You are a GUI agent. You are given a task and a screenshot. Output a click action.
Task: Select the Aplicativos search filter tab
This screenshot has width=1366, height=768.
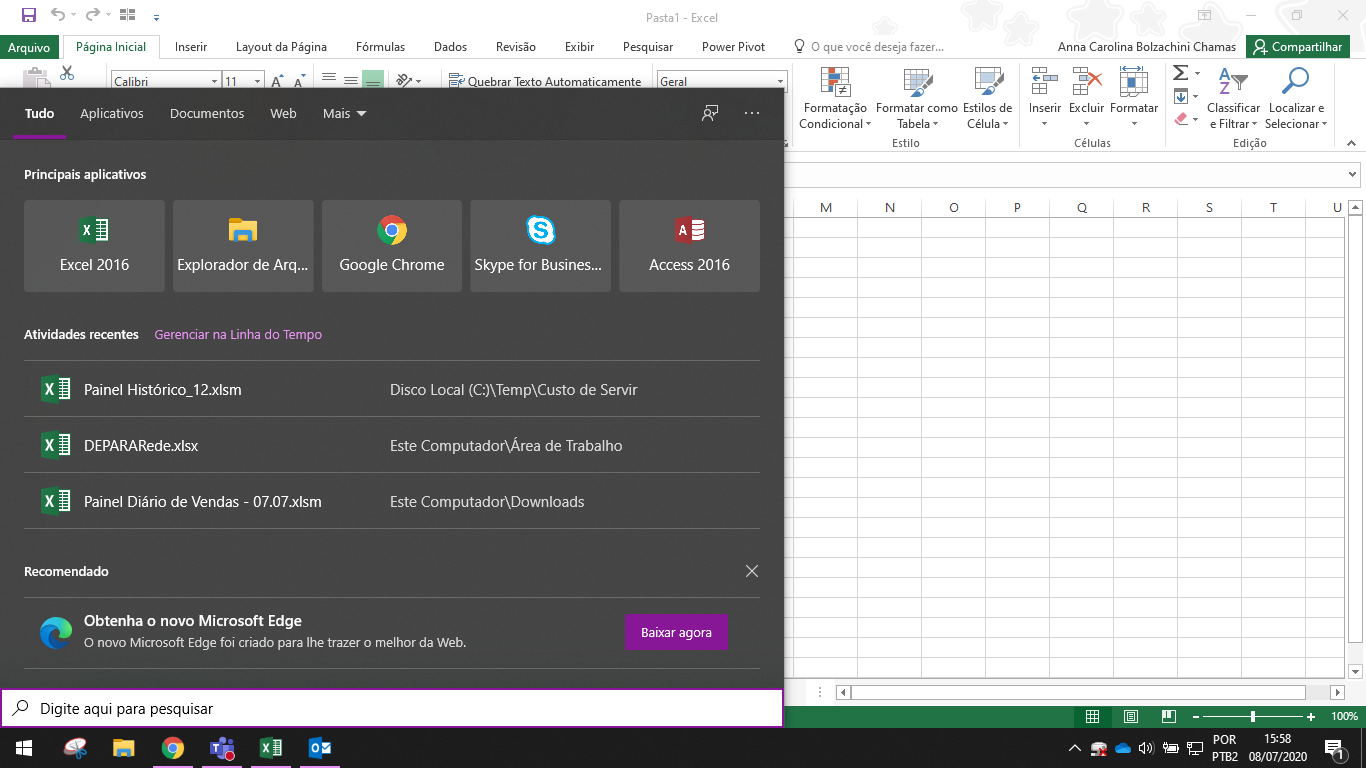coord(112,113)
